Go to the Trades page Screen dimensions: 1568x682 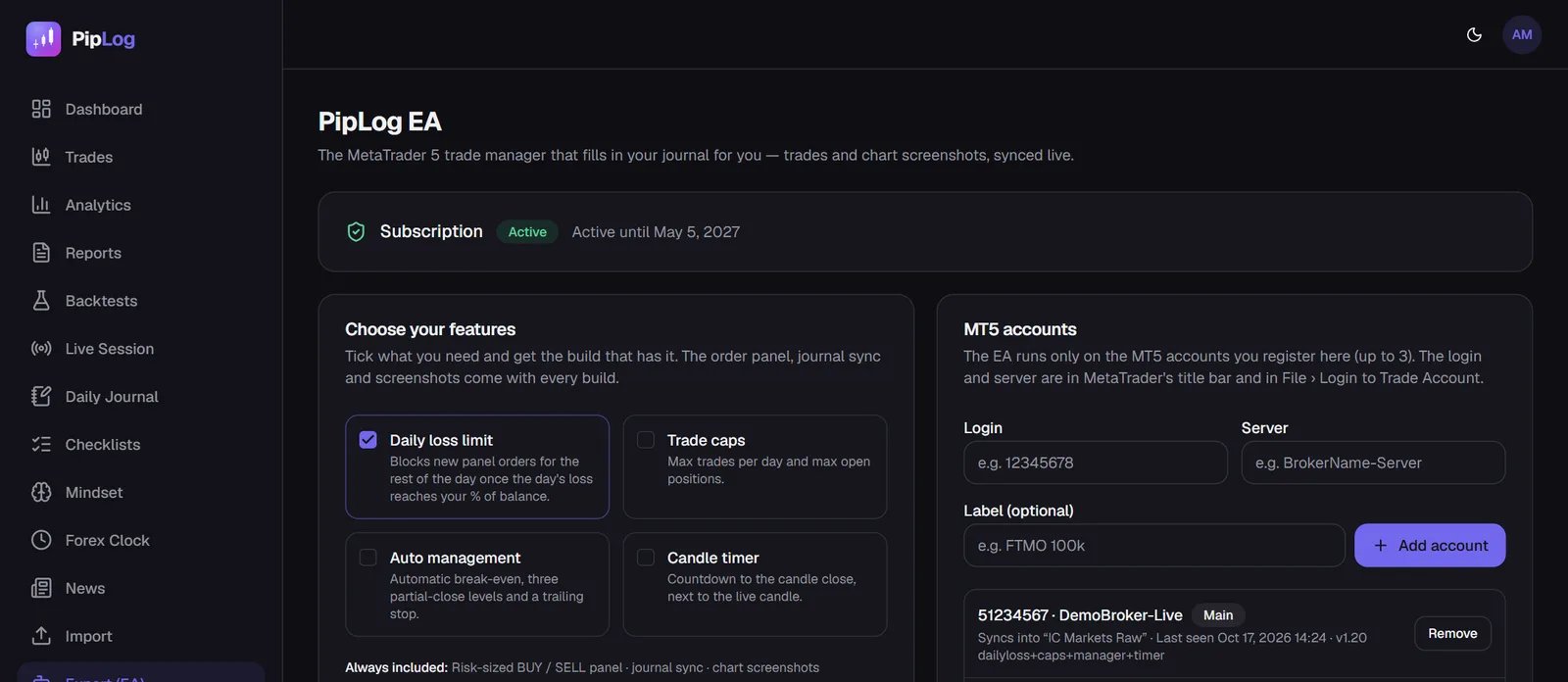coord(141,157)
